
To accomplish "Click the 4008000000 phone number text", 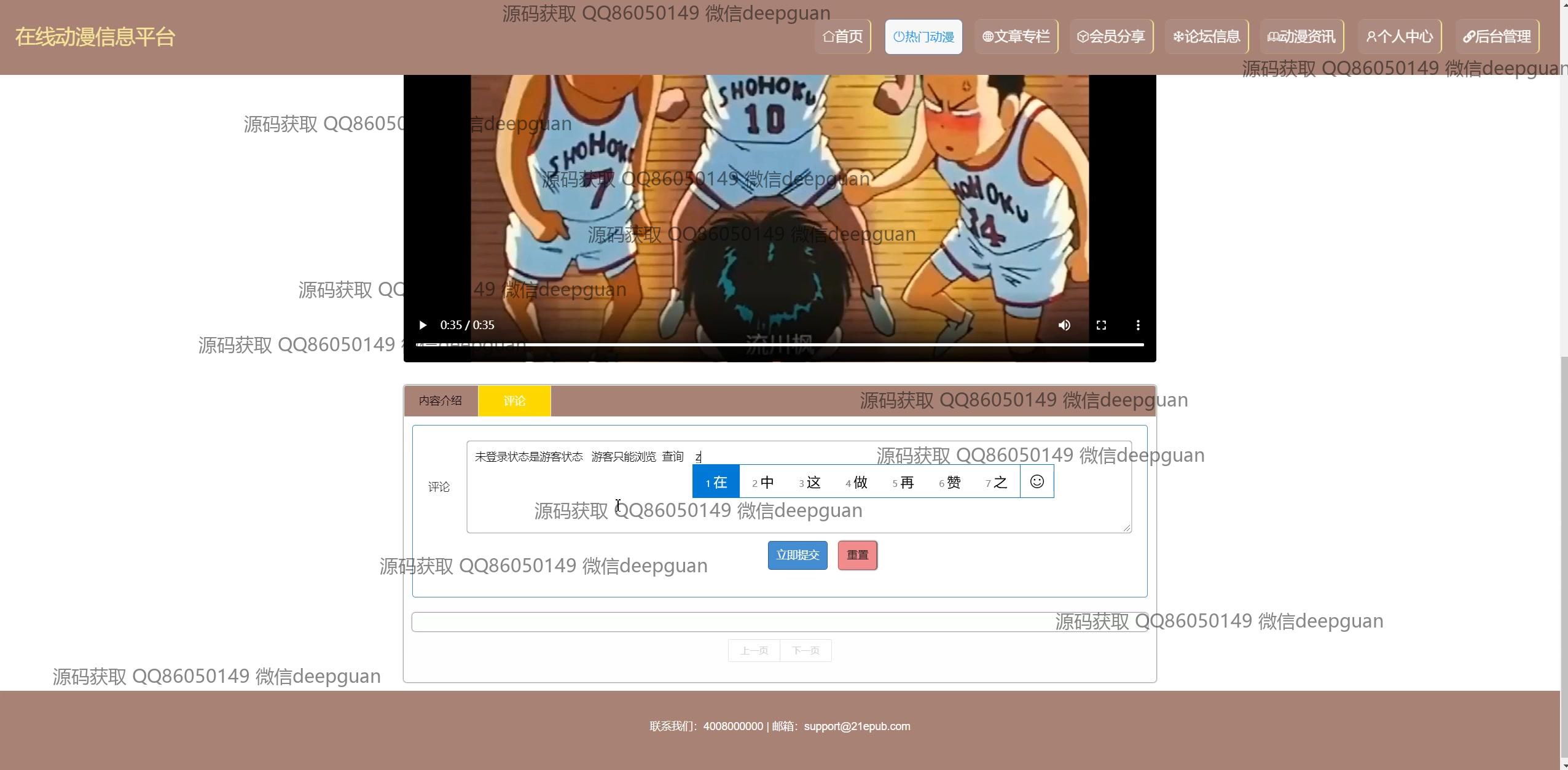I will (x=733, y=726).
